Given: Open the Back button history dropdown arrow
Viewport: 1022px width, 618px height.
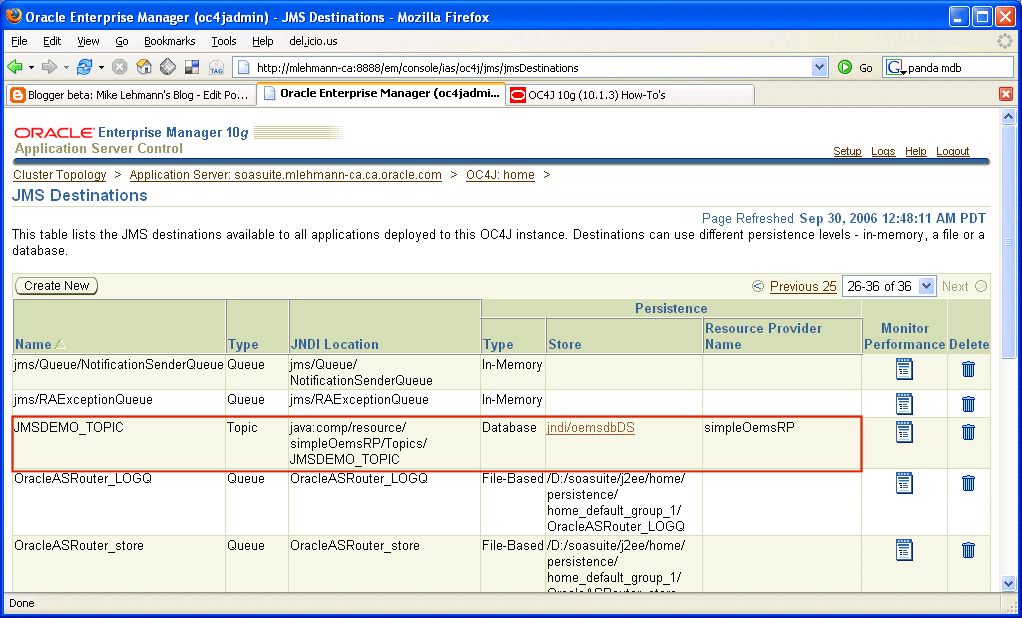Looking at the screenshot, I should (x=31, y=67).
